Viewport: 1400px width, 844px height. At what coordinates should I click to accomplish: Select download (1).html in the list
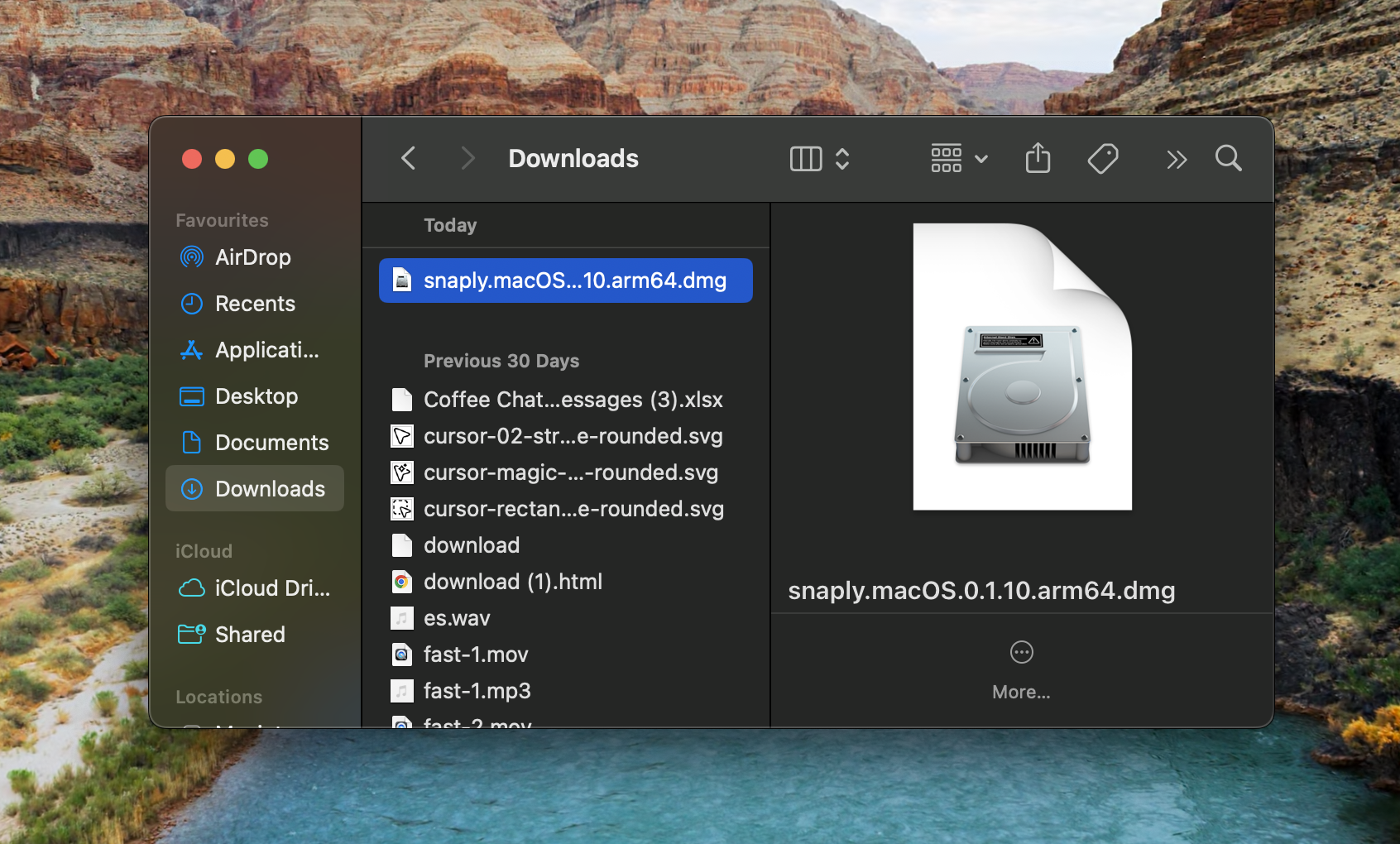click(x=512, y=581)
